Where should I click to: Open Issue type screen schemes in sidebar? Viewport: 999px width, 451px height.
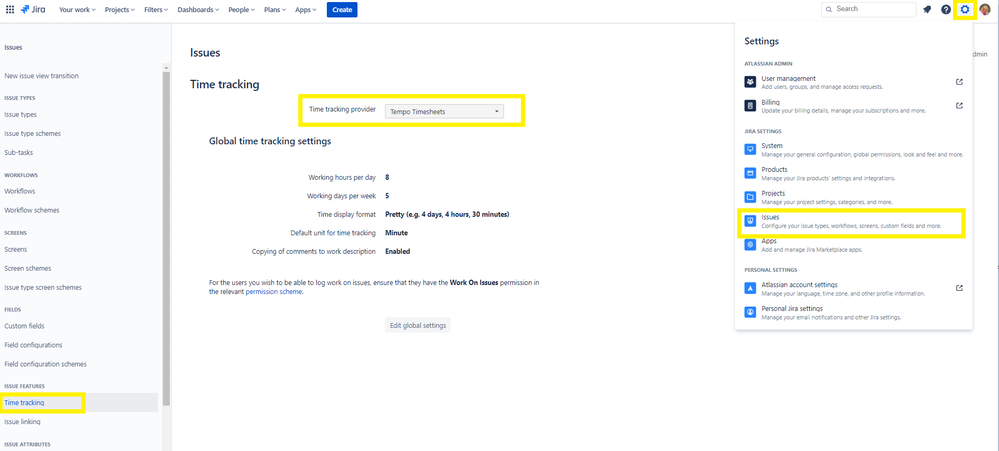43,287
